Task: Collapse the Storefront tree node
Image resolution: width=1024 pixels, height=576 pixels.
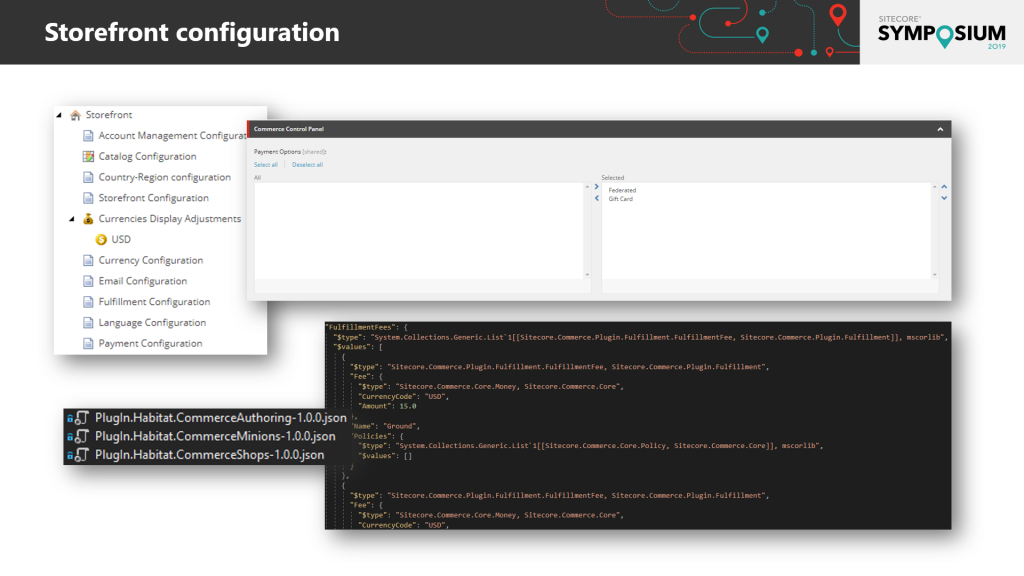Action: (x=60, y=115)
